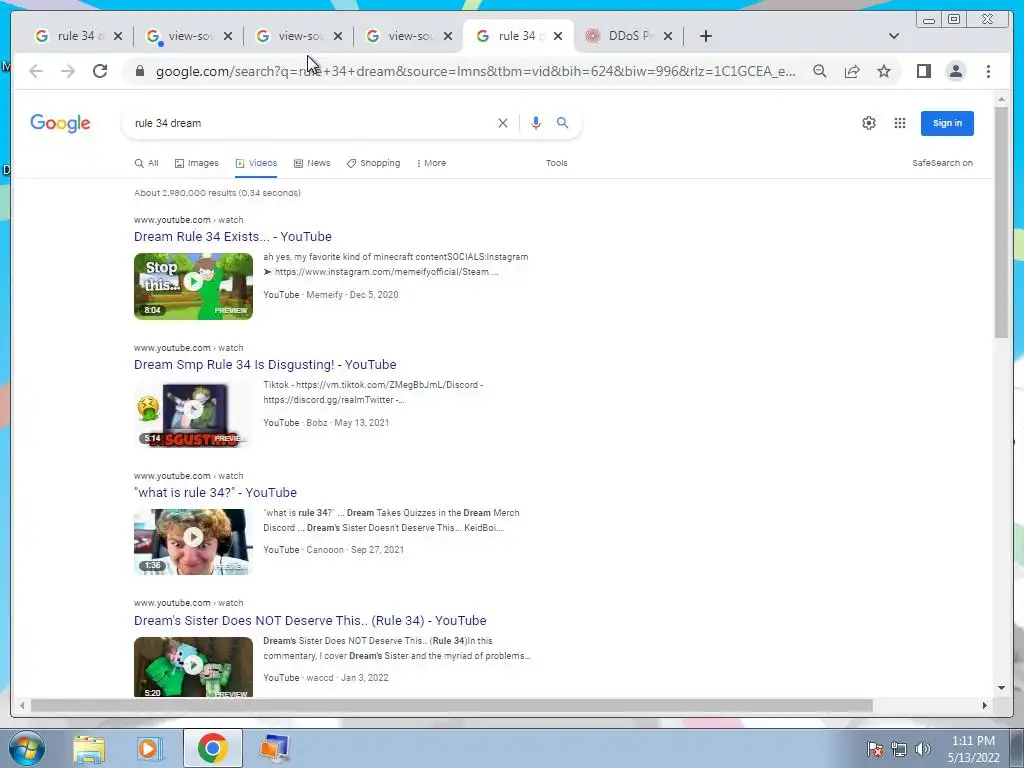
Task: View site info via the lock icon
Action: 139,71
